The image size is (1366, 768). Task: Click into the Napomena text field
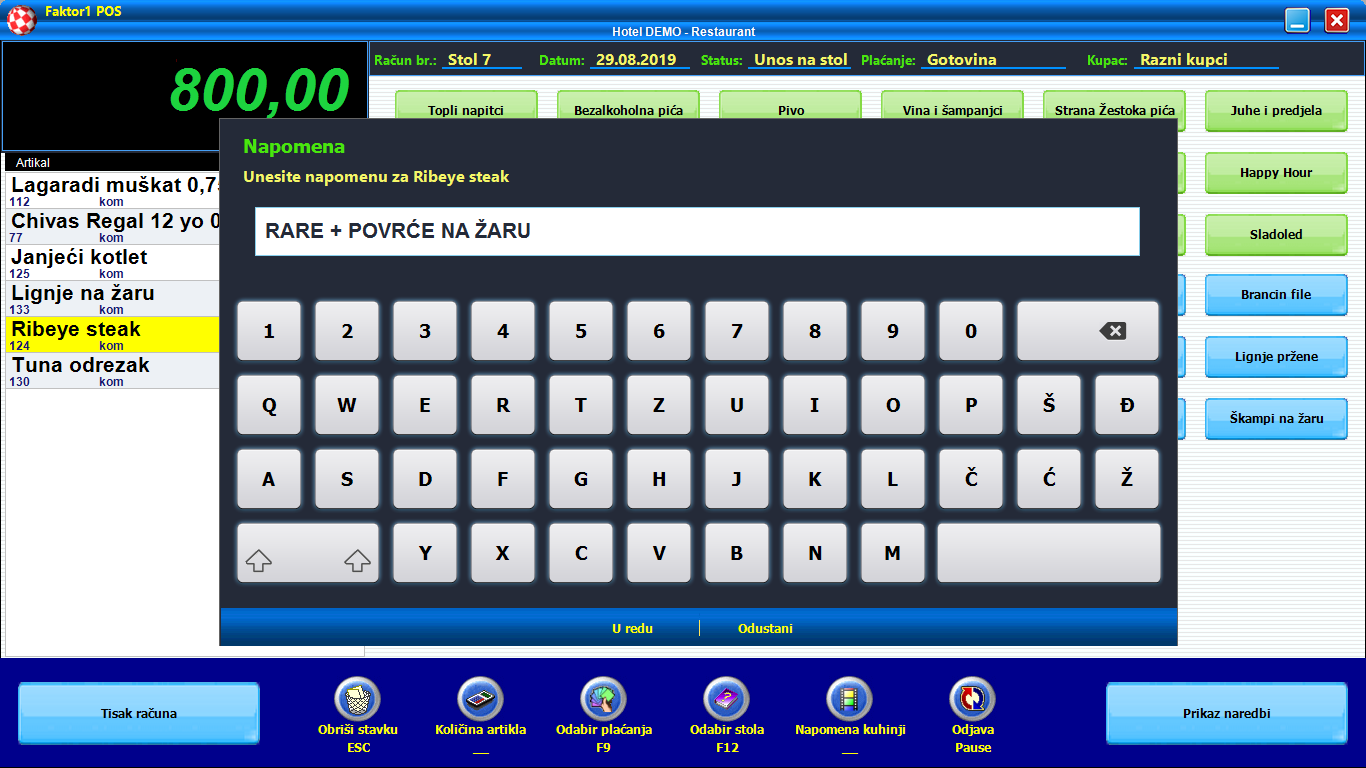click(697, 232)
